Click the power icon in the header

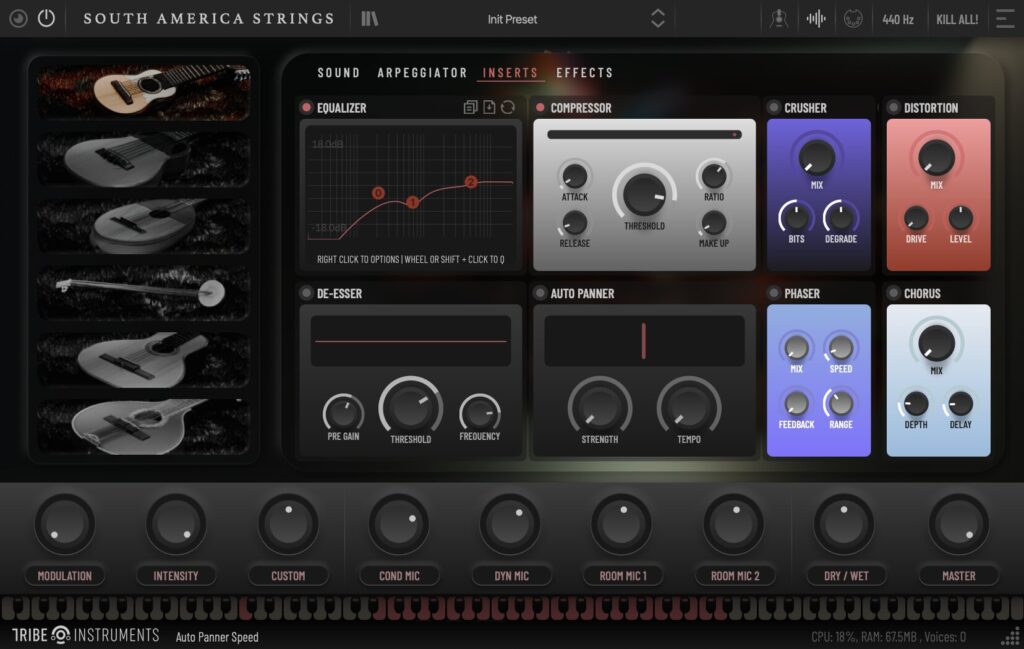coord(46,18)
